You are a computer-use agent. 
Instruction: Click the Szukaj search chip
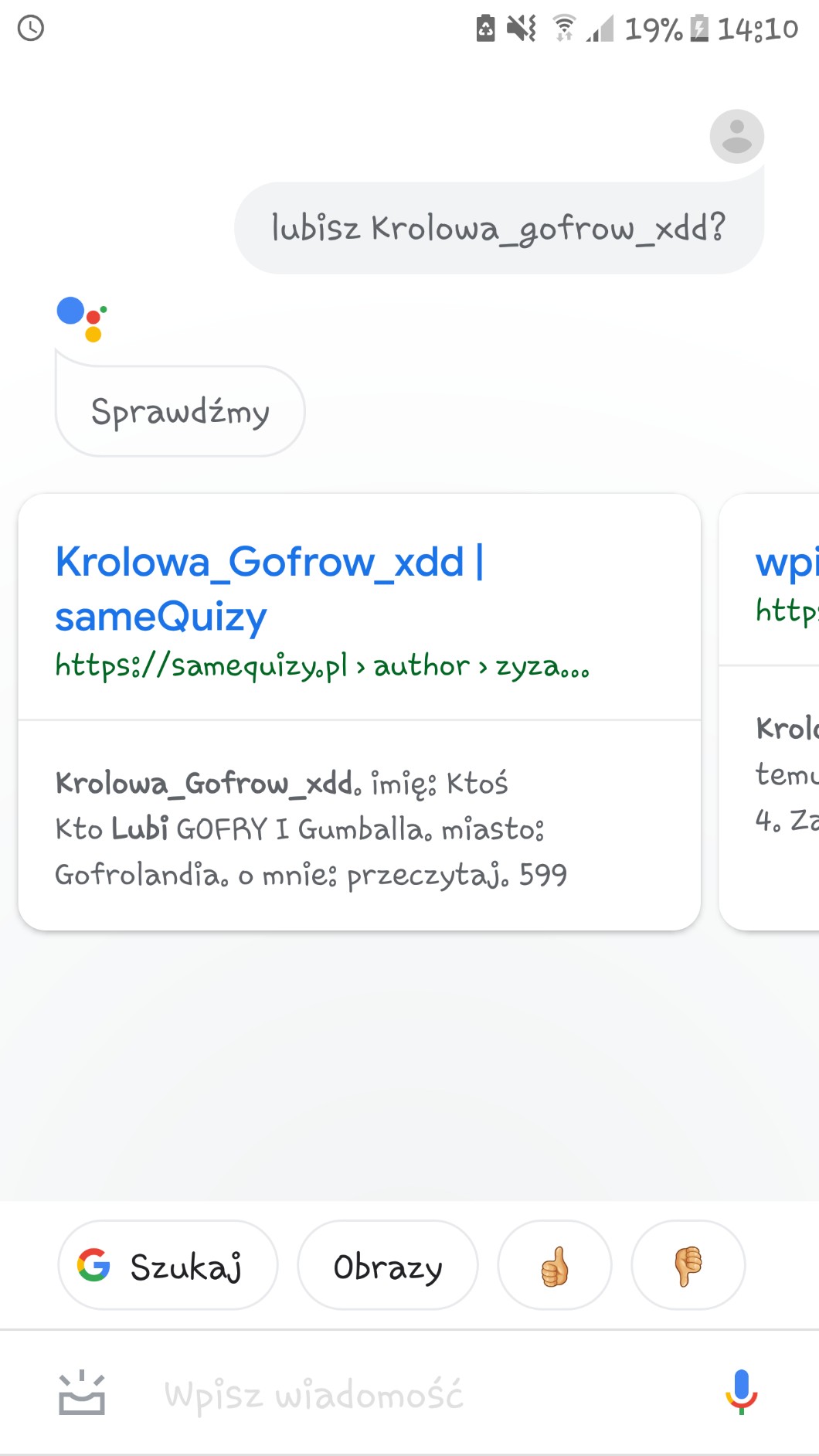(x=167, y=1266)
